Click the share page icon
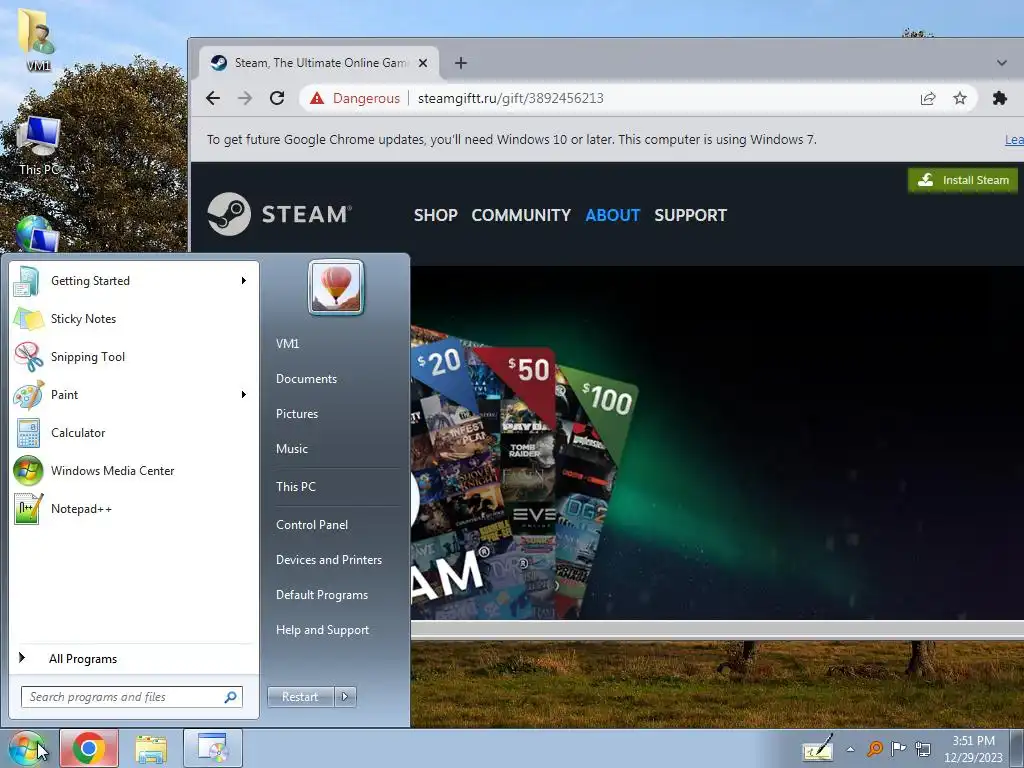The image size is (1024, 768). (928, 99)
